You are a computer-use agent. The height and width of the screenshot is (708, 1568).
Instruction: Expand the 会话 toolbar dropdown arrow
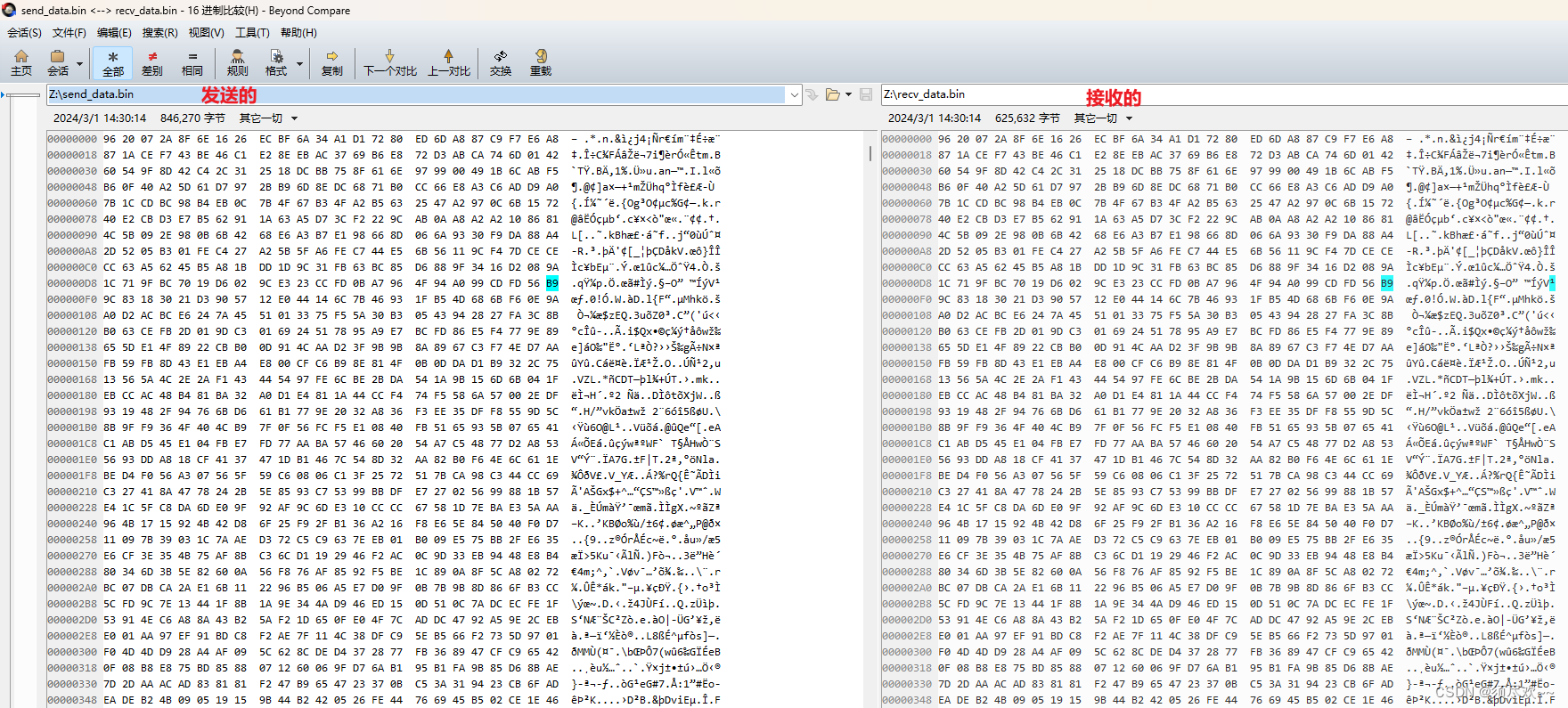79,64
